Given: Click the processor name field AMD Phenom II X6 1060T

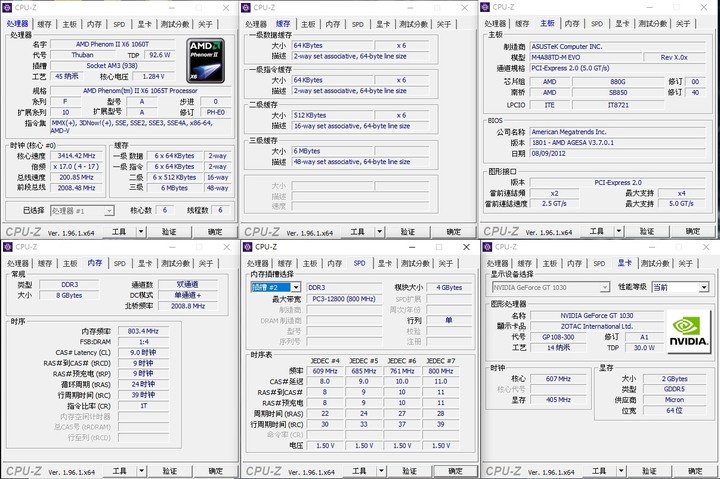Looking at the screenshot, I should (112, 44).
